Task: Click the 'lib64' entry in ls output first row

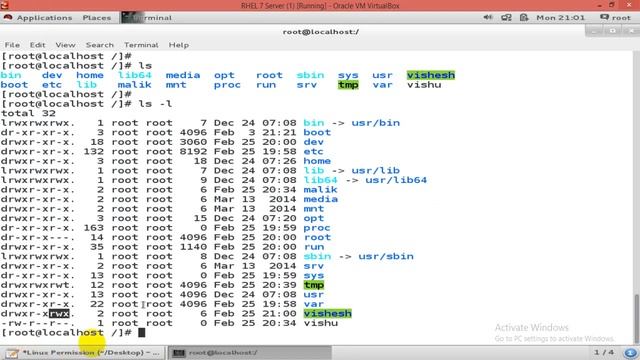Action: point(135,76)
